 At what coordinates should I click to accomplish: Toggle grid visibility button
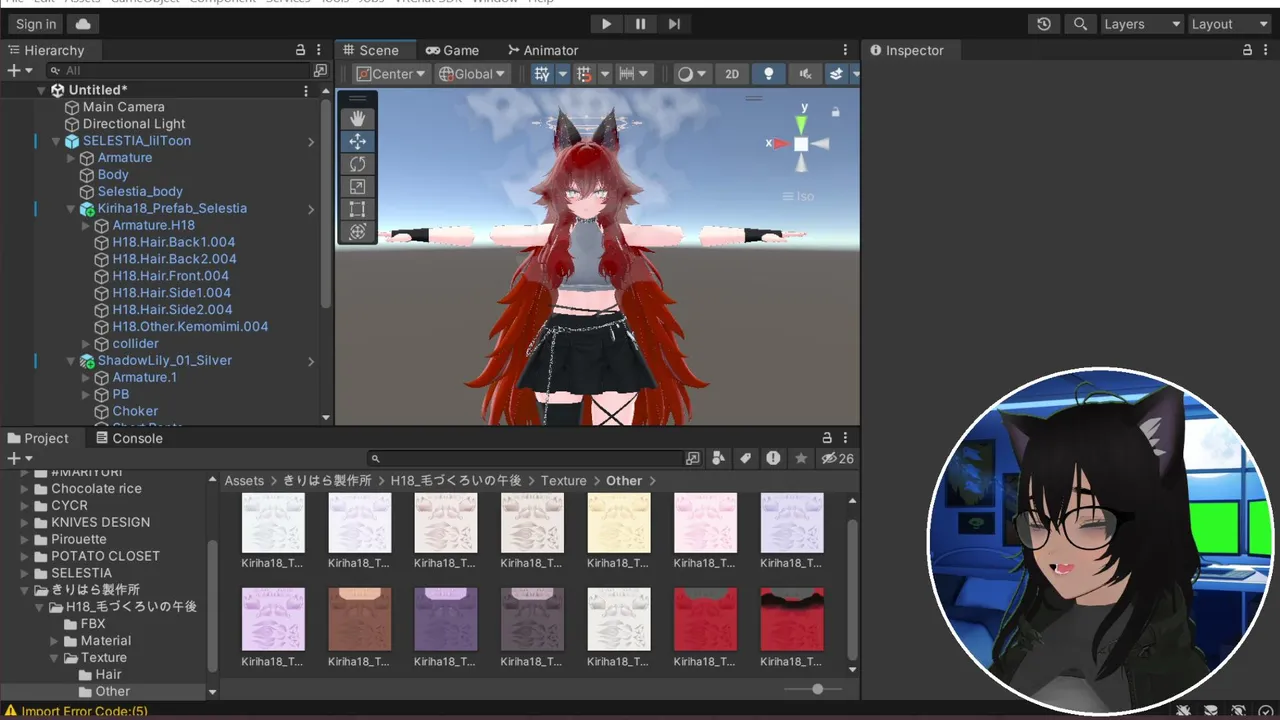pyautogui.click(x=542, y=74)
